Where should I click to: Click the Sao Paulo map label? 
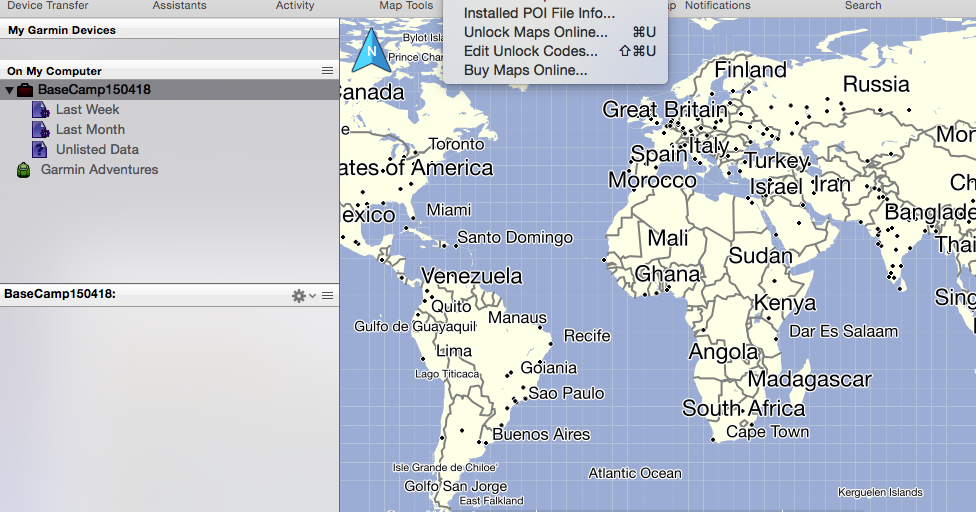click(x=566, y=393)
